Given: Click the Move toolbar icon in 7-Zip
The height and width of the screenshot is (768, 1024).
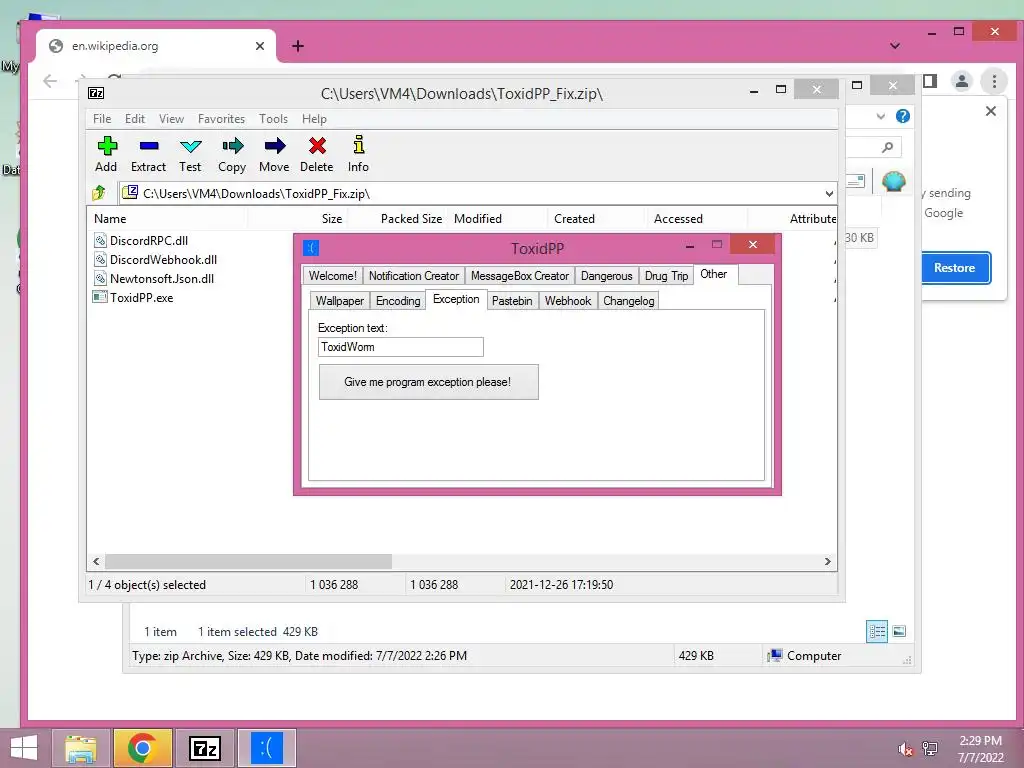Looking at the screenshot, I should 275,145.
